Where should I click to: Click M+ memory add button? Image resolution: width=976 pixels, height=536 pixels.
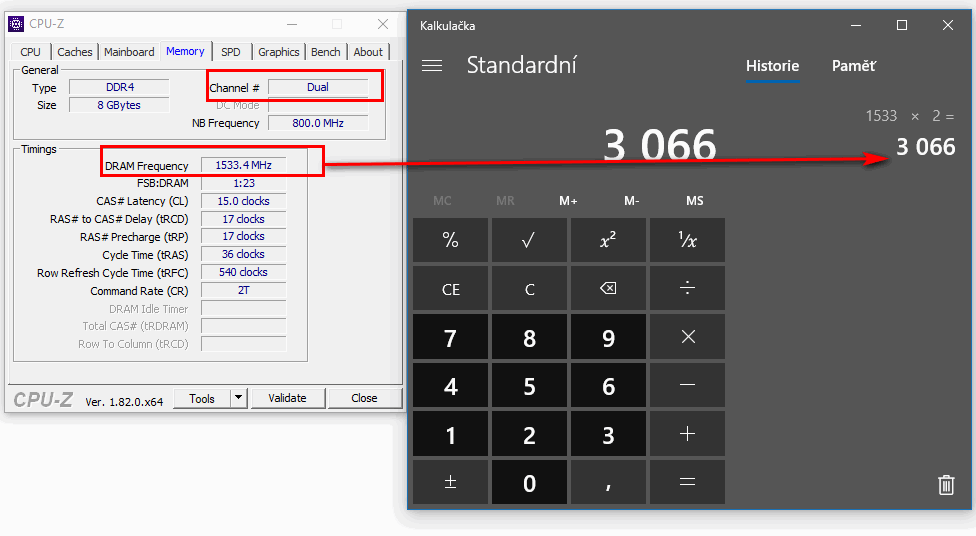point(568,200)
